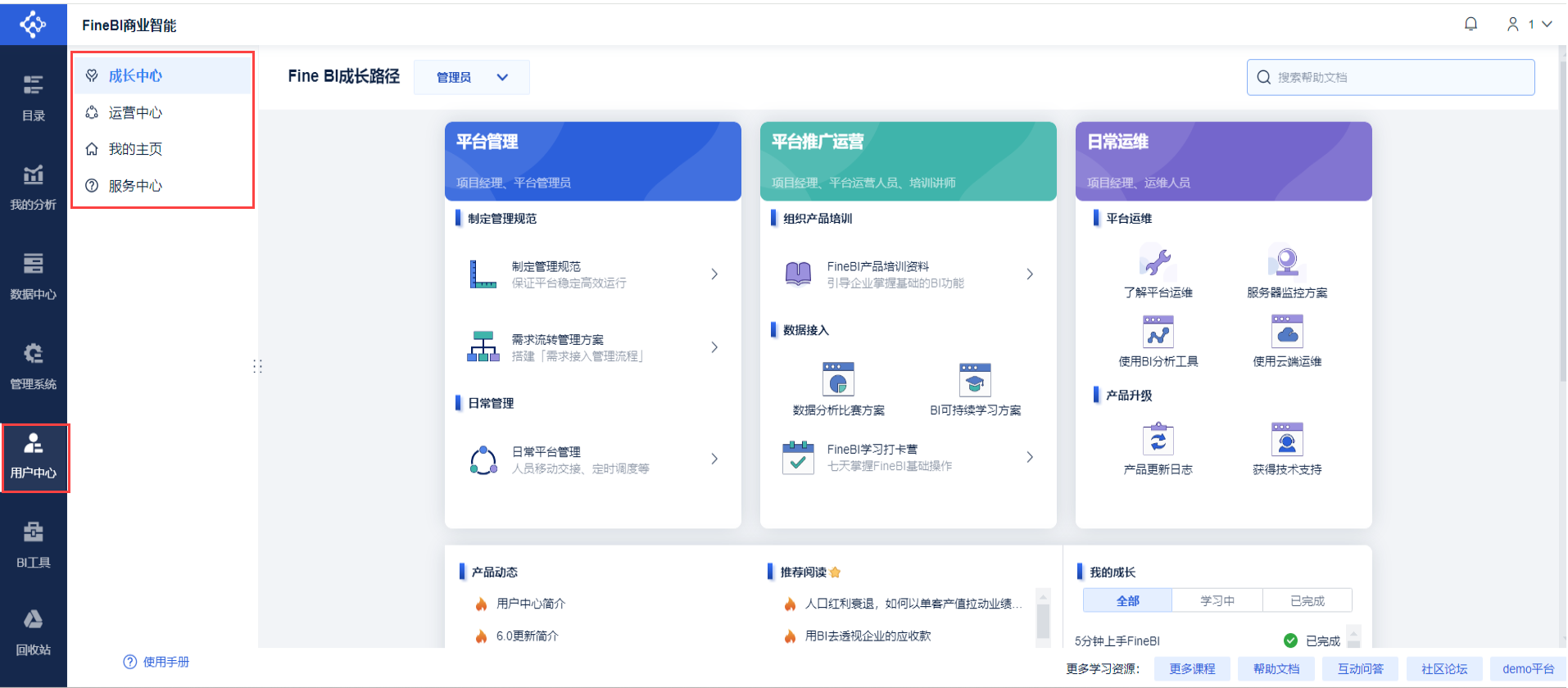The height and width of the screenshot is (688, 1568).
Task: Click the 互动问答 button
Action: point(1361,669)
